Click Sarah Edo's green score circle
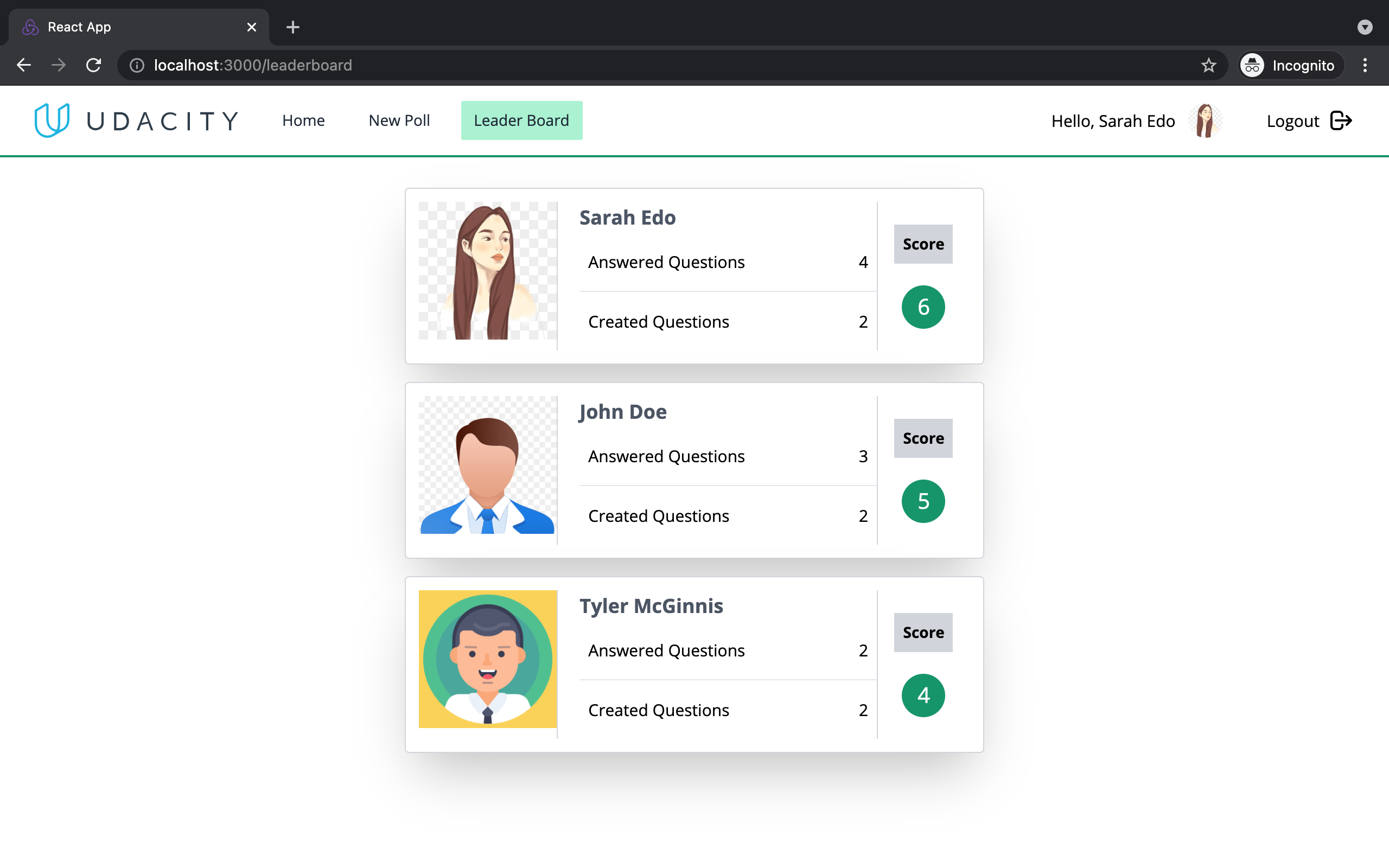Image resolution: width=1389 pixels, height=868 pixels. click(923, 307)
